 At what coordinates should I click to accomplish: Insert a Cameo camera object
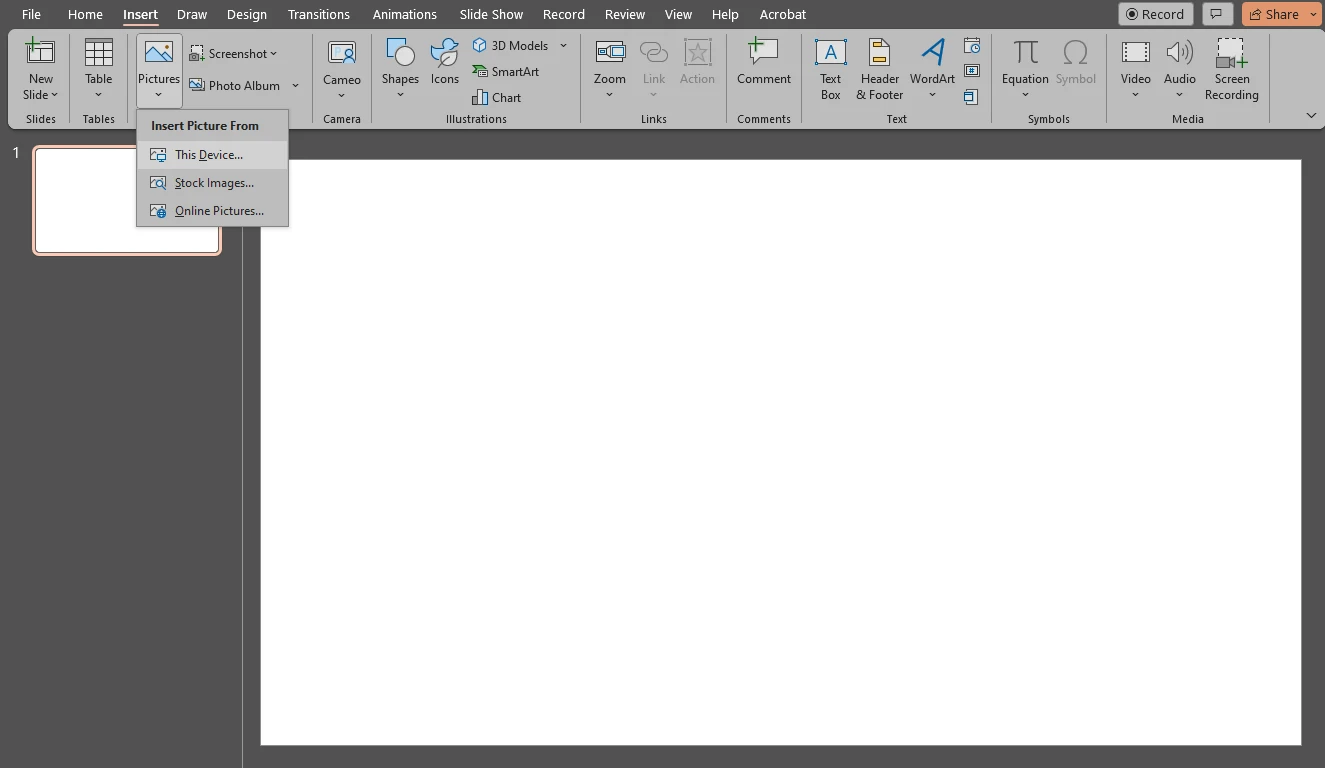[341, 68]
